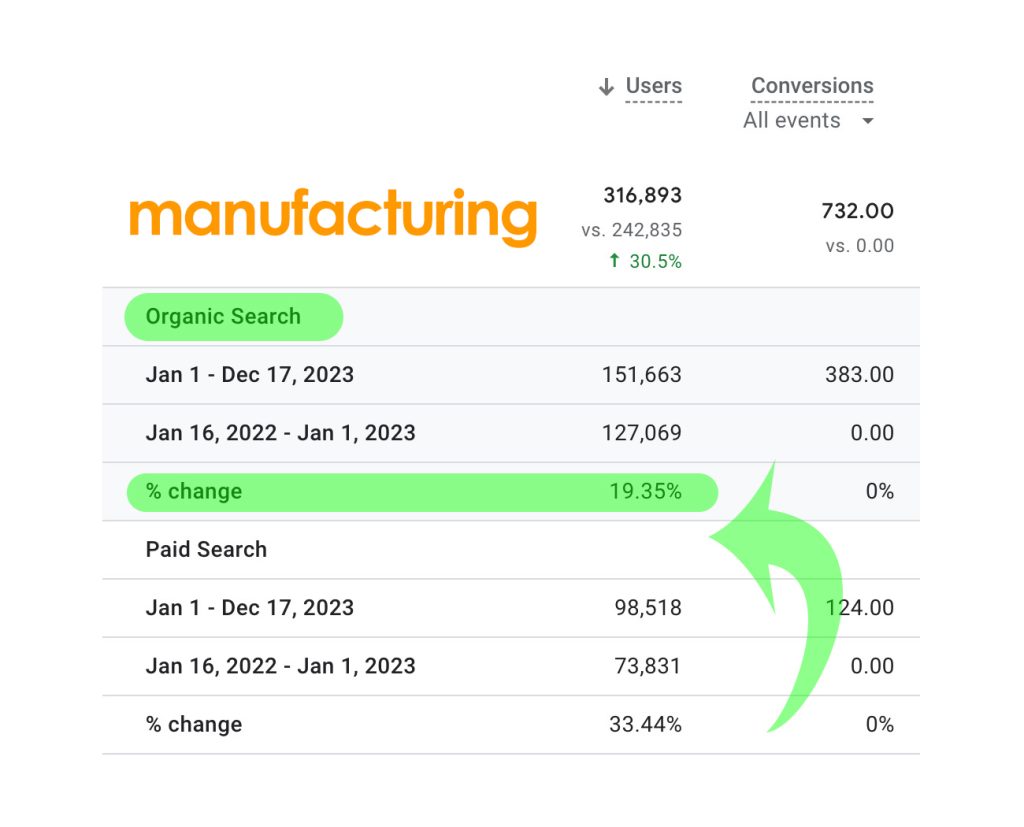Open the All events dropdown
Screen dimensions: 1024x827
[x=808, y=121]
